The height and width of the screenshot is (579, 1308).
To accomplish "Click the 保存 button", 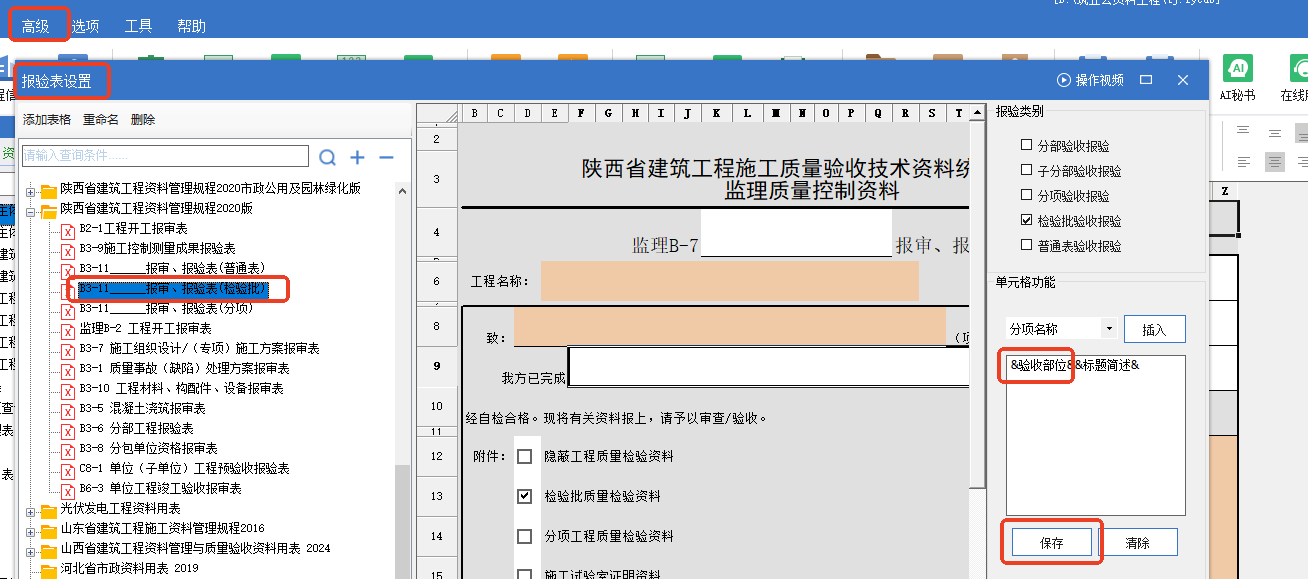I will point(1051,543).
